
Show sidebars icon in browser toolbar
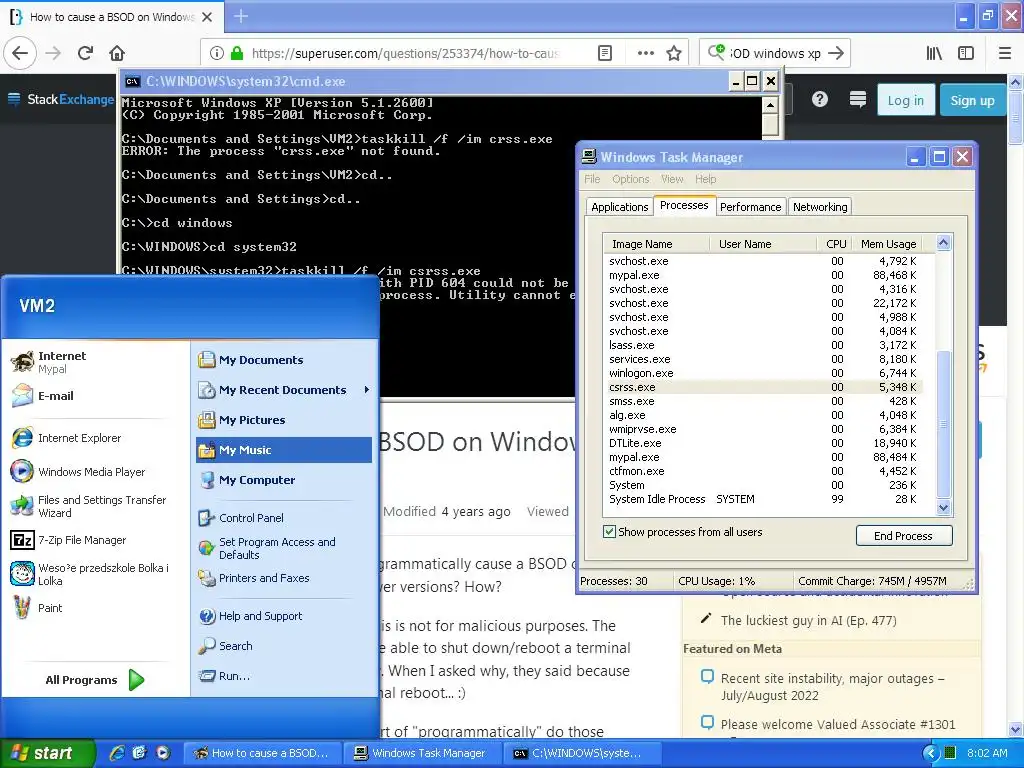[x=966, y=53]
